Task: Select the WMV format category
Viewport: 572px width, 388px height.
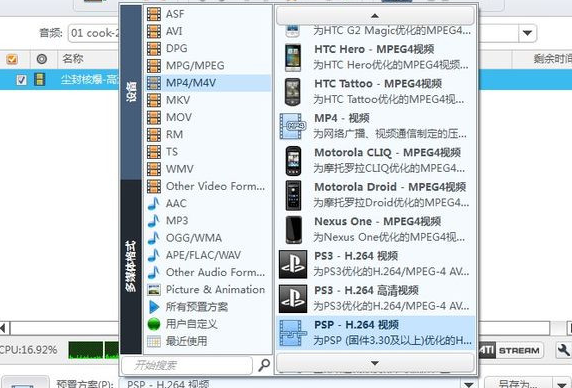Action: coord(208,169)
